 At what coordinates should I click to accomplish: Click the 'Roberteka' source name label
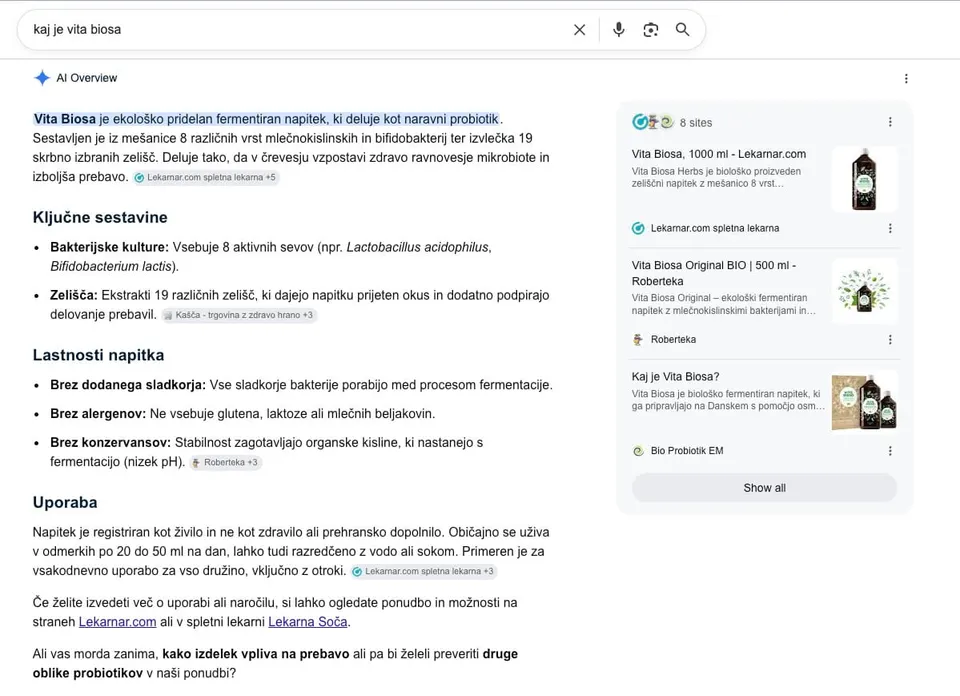(x=673, y=339)
